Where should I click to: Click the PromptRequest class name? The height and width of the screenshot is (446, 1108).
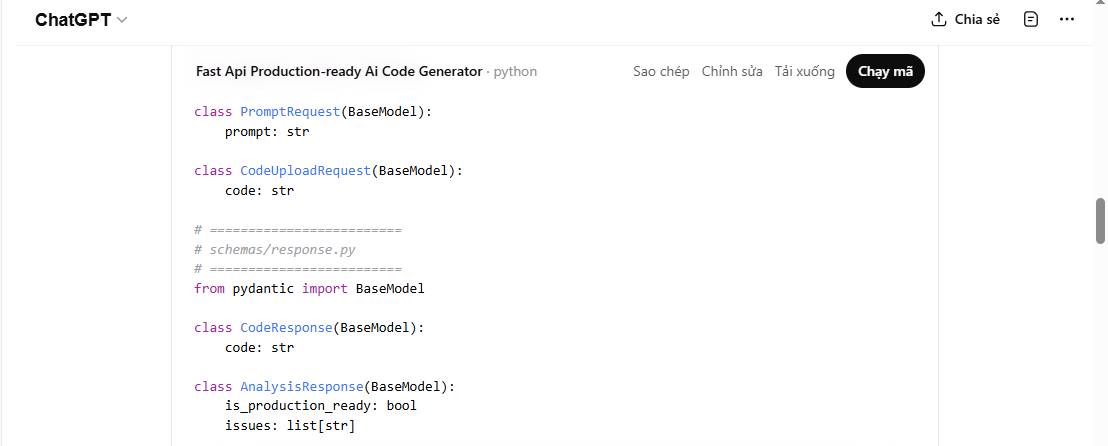pyautogui.click(x=290, y=111)
